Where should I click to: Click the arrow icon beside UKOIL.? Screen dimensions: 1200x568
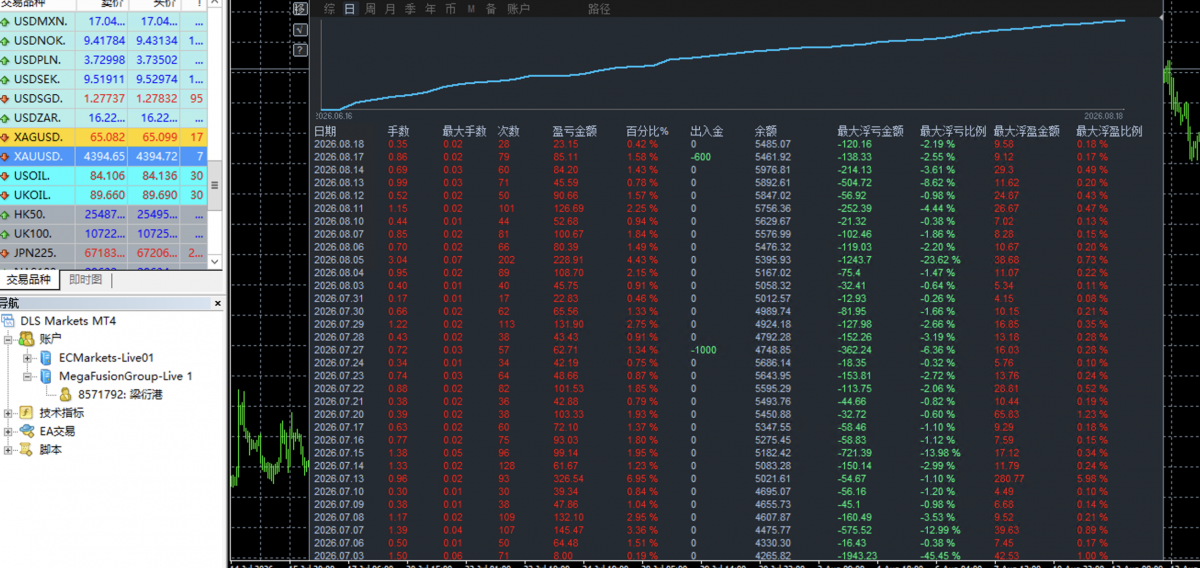pyautogui.click(x=5, y=194)
